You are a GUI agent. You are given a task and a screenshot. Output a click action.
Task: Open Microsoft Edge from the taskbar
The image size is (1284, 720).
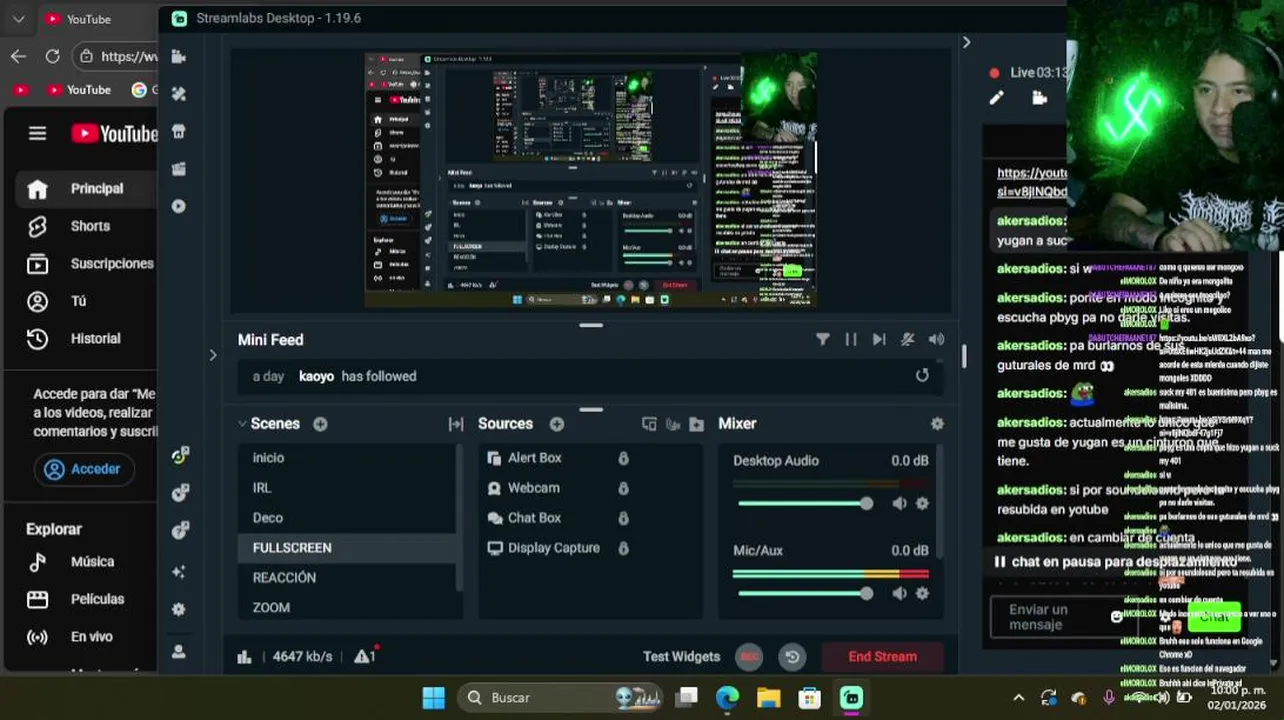pos(727,697)
